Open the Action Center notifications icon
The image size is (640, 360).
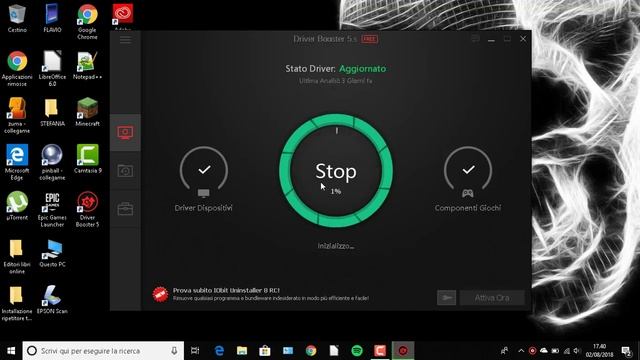pyautogui.click(x=626, y=351)
